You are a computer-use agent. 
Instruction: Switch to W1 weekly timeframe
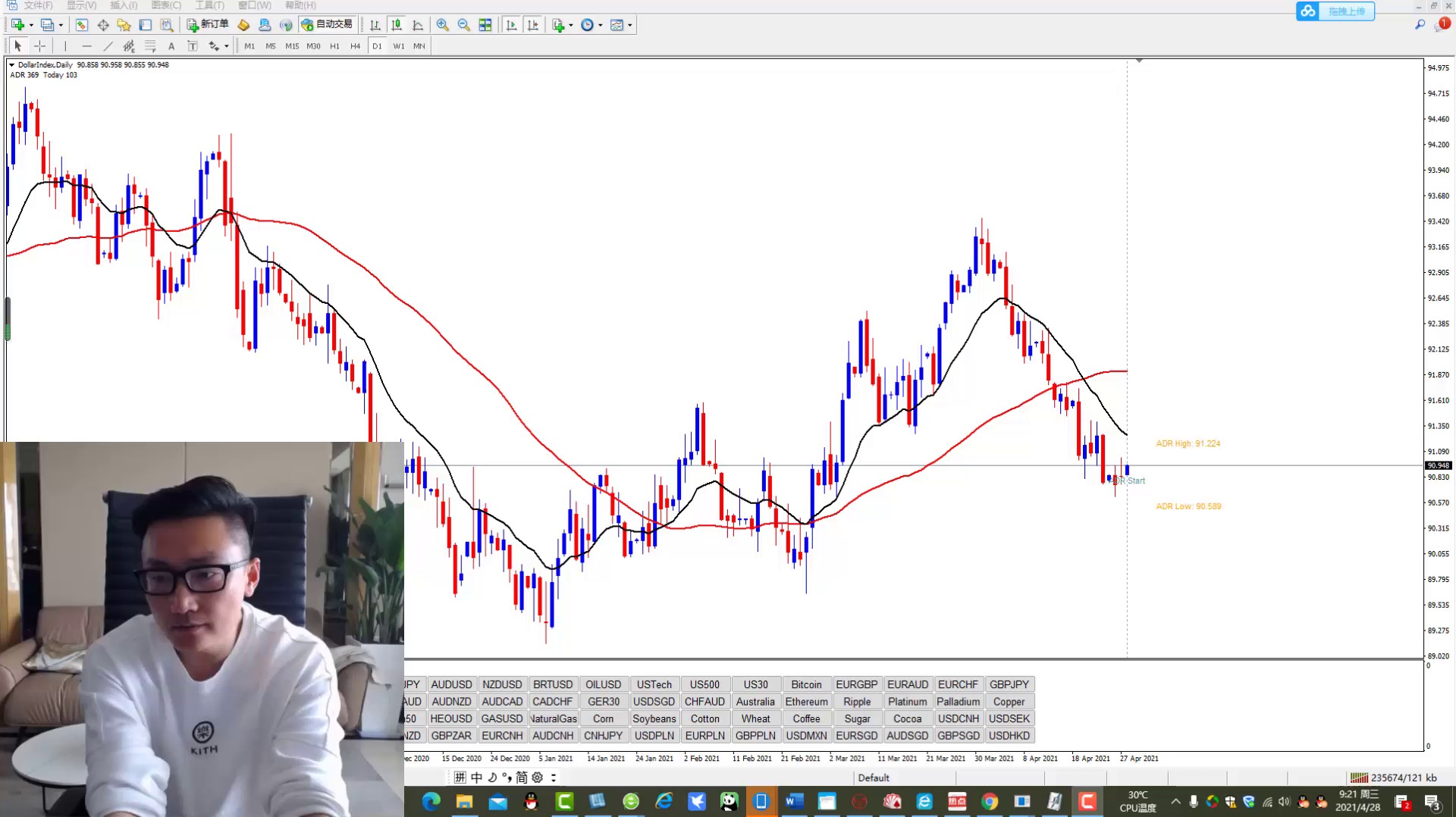pyautogui.click(x=399, y=46)
